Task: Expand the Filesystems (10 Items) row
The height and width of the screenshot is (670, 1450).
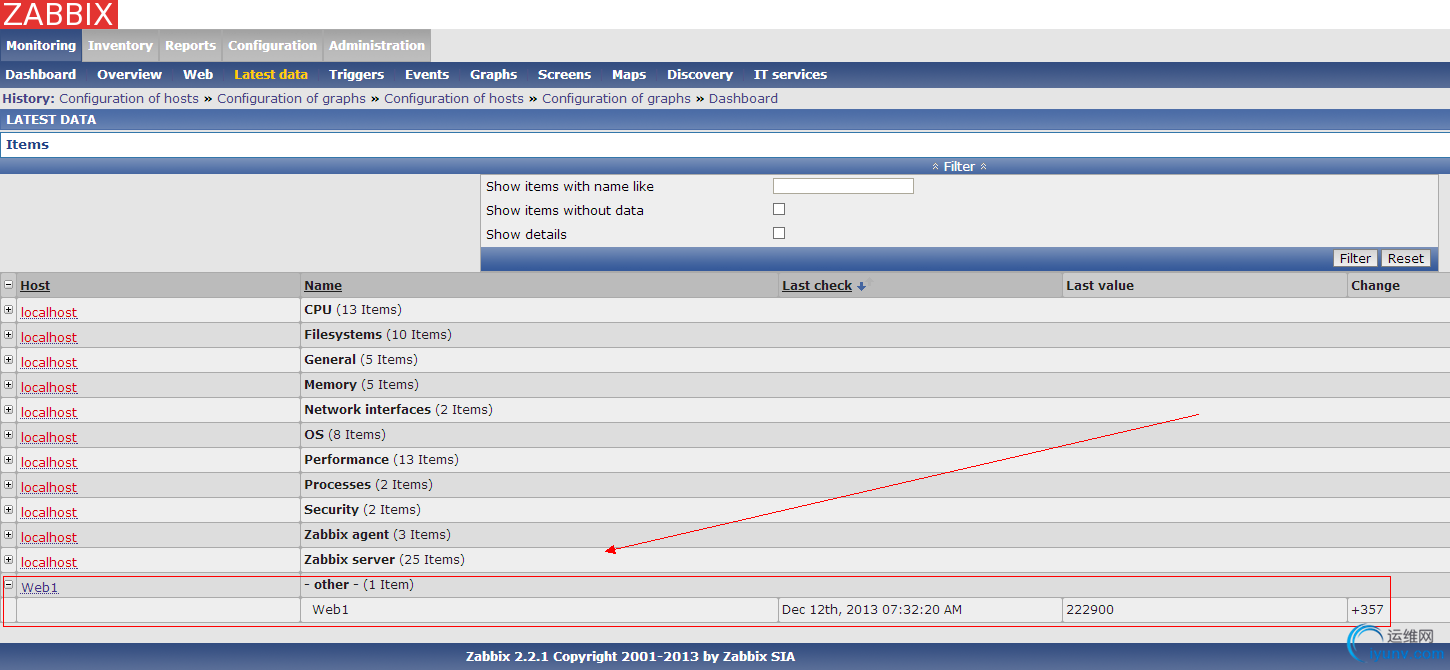Action: point(9,335)
